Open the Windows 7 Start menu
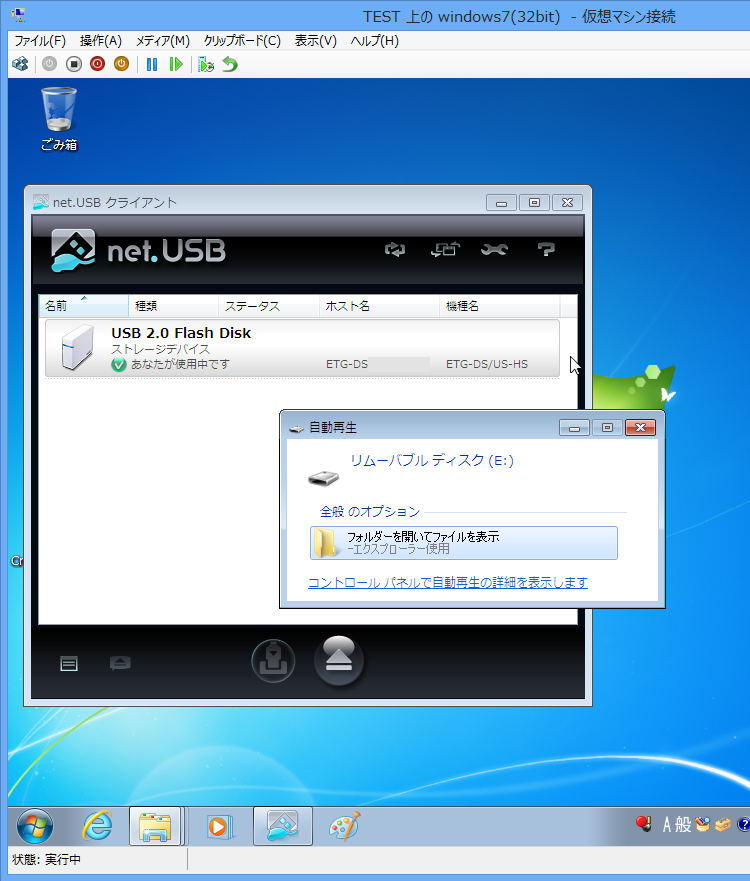 pyautogui.click(x=35, y=826)
